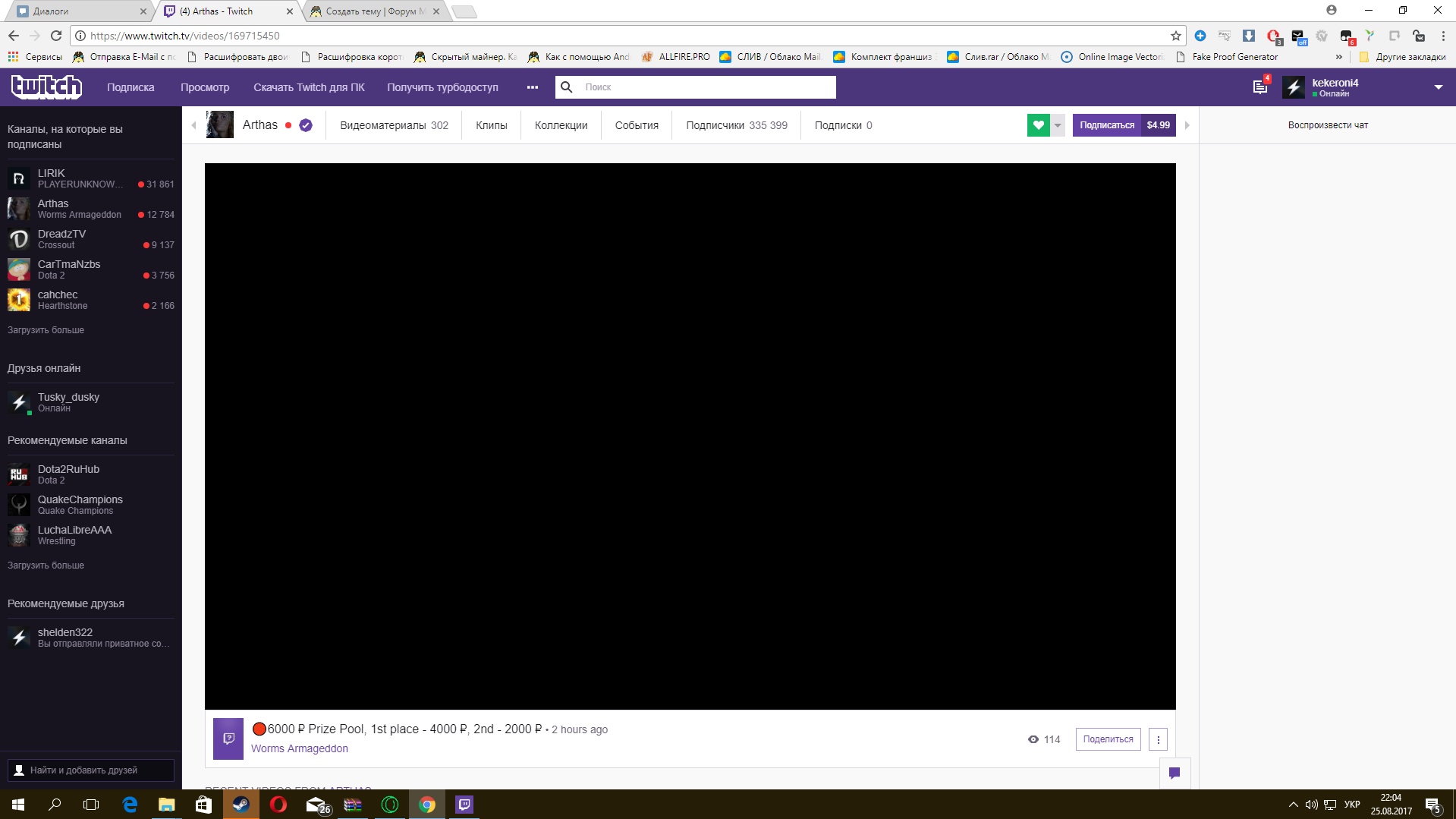Click the Twitch logo in header
Screen dimensions: 1456x819
click(46, 87)
